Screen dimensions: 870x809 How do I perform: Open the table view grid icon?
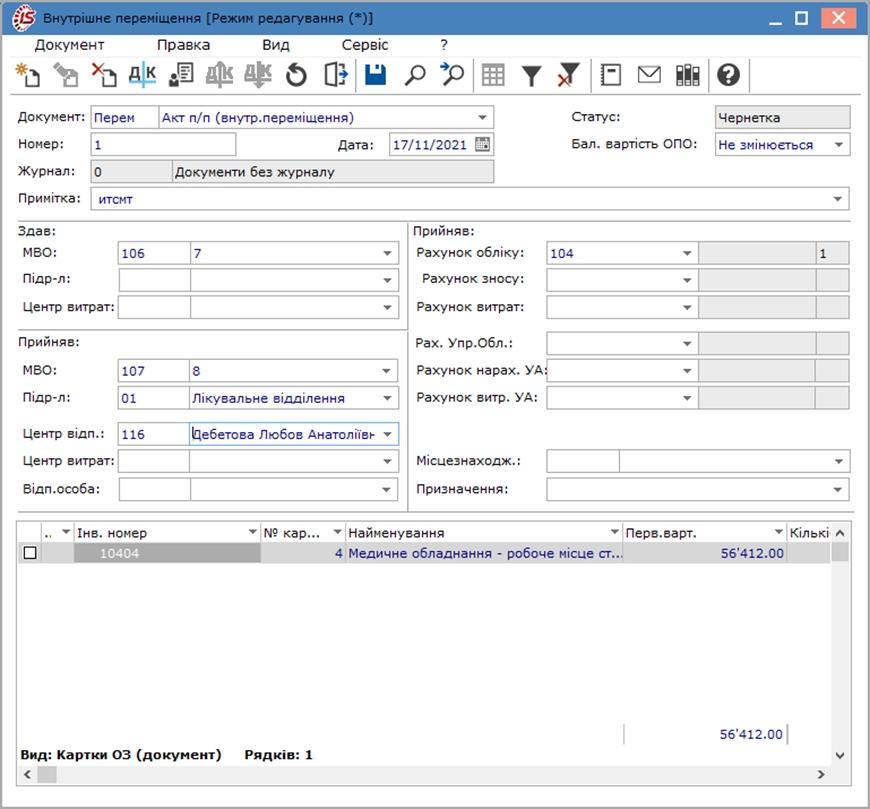493,75
